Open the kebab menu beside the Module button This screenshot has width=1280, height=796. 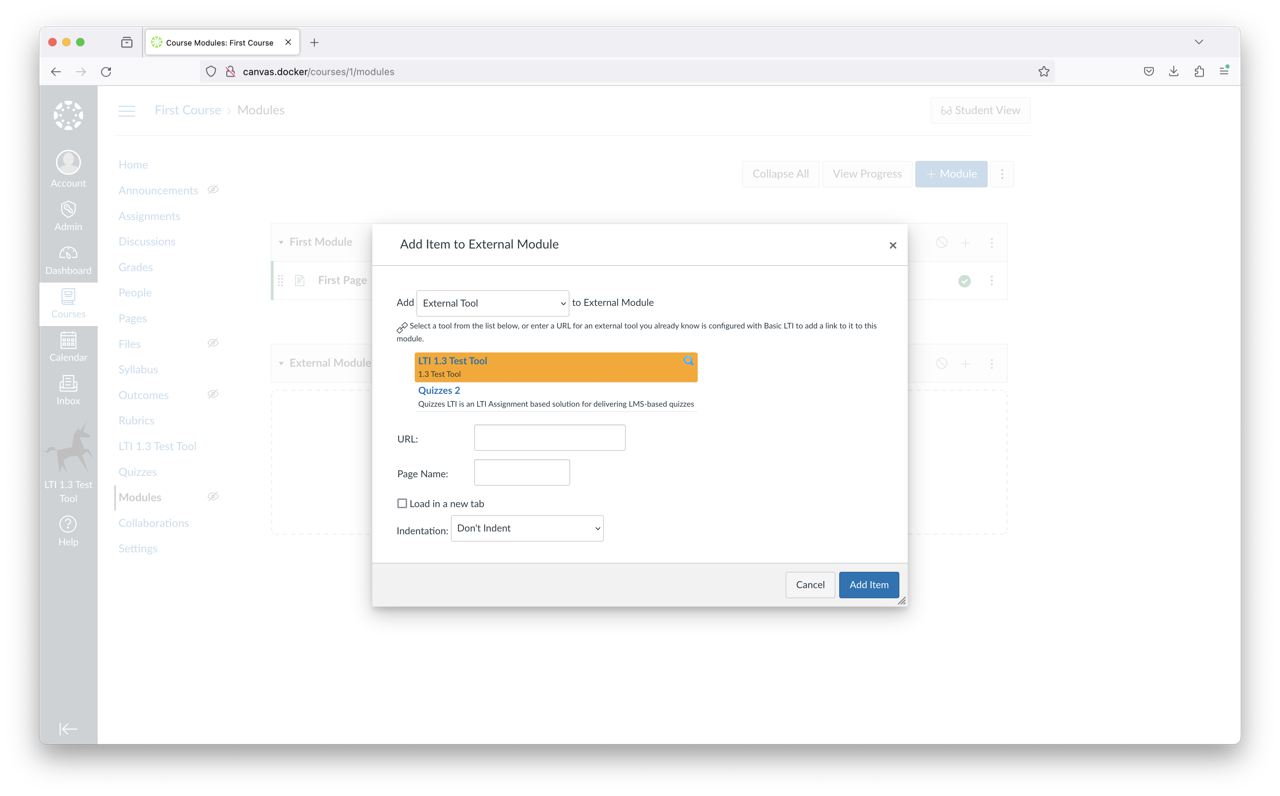pos(1002,173)
